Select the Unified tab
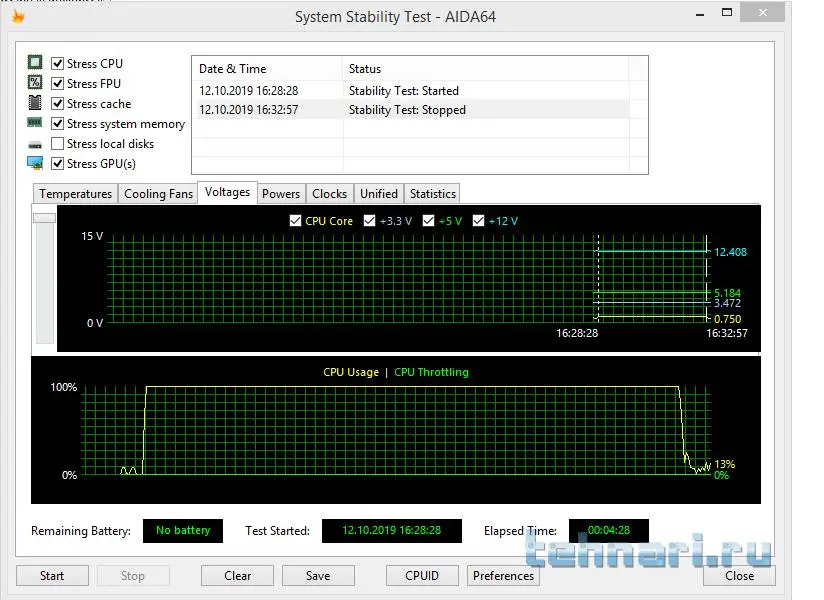This screenshot has width=824, height=600. coord(379,194)
